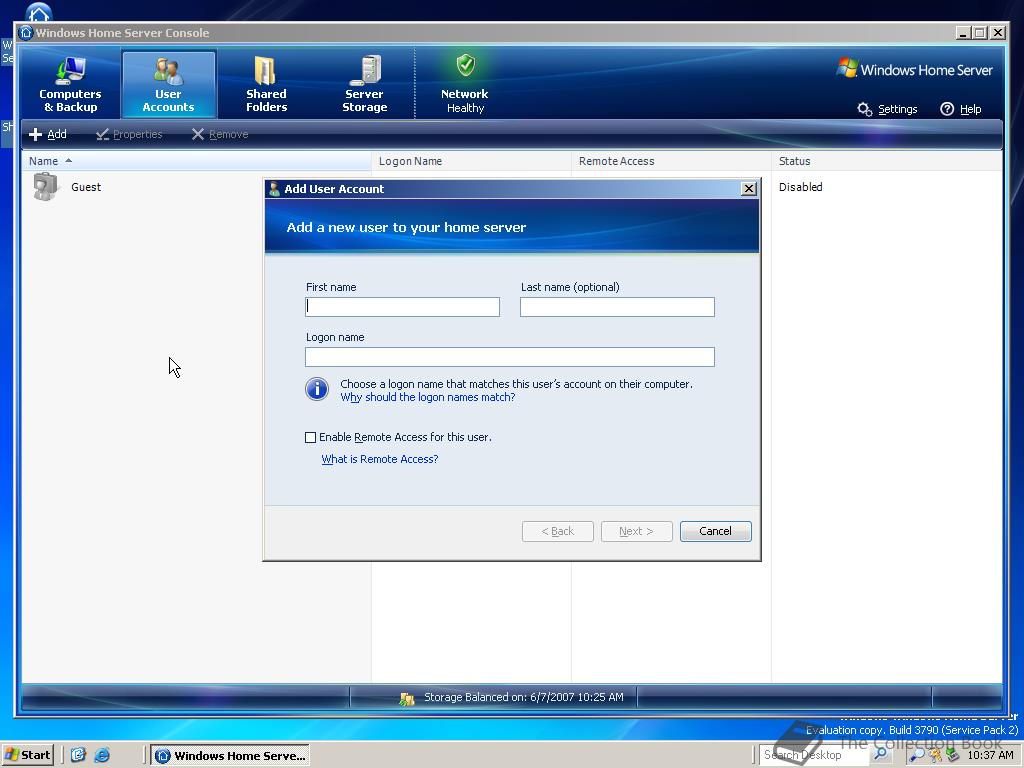The image size is (1024, 768).
Task: Minimize the Windows Home Server Console window
Action: point(963,33)
